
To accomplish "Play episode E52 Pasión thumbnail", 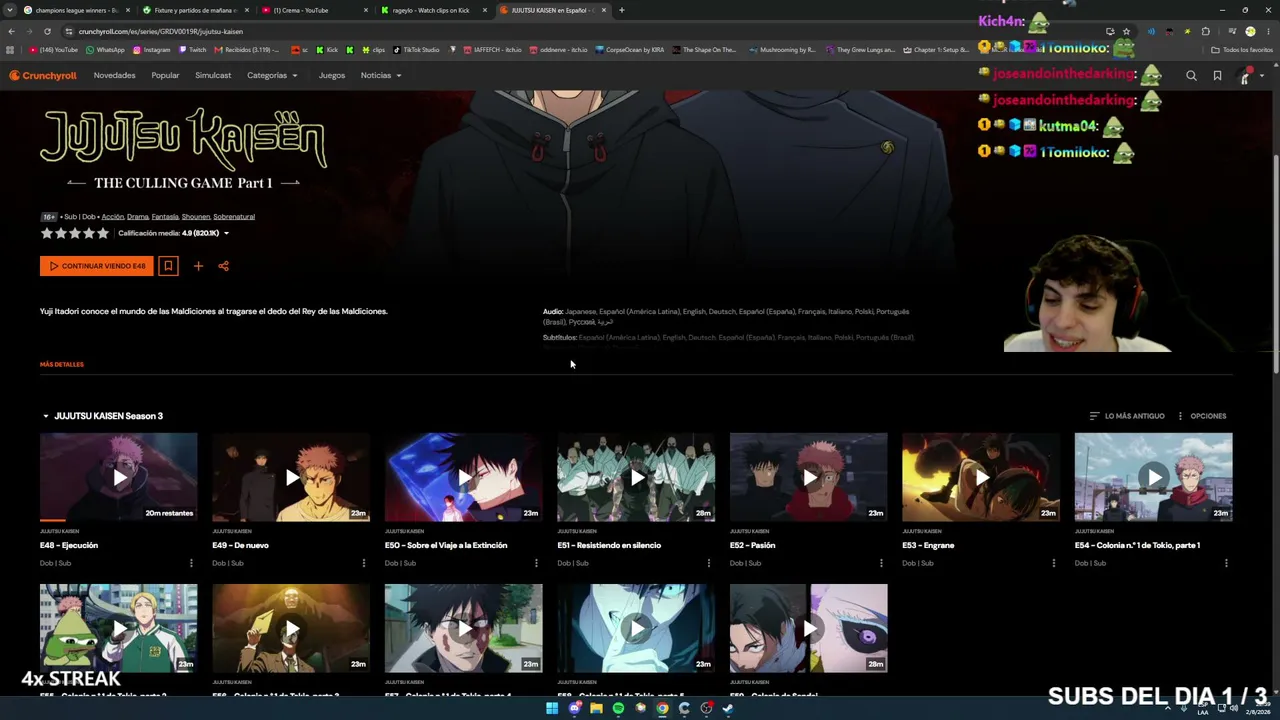I will coord(809,477).
